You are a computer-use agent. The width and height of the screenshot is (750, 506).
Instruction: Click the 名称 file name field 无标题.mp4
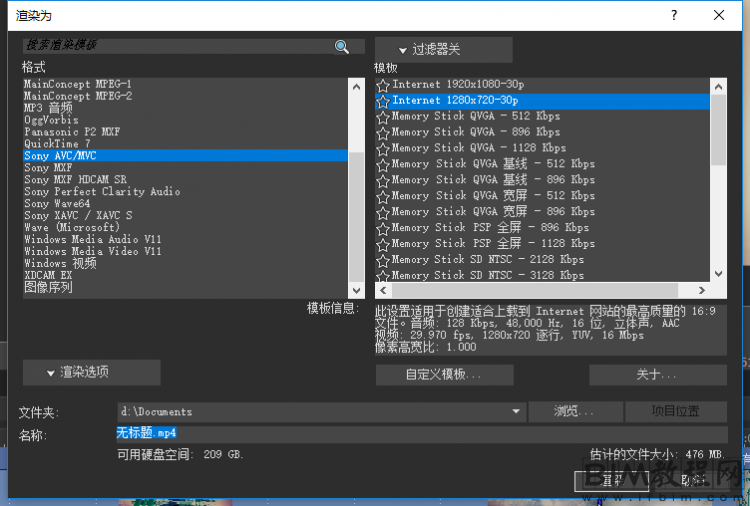[x=422, y=433]
